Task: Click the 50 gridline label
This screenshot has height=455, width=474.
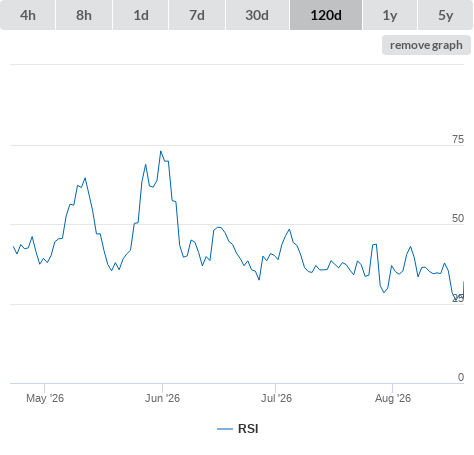Action: click(x=458, y=218)
